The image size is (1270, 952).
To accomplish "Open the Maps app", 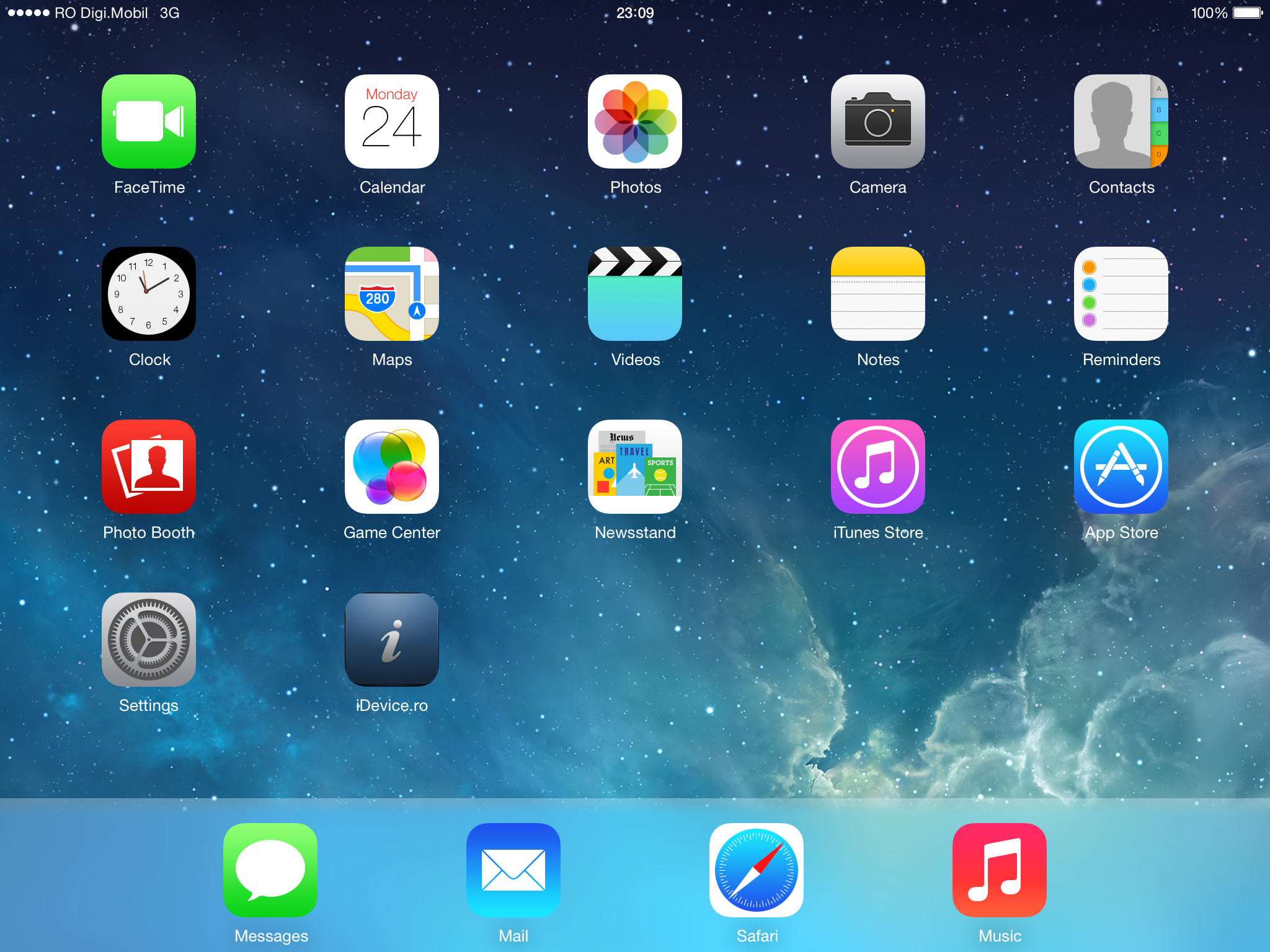I will (x=392, y=294).
